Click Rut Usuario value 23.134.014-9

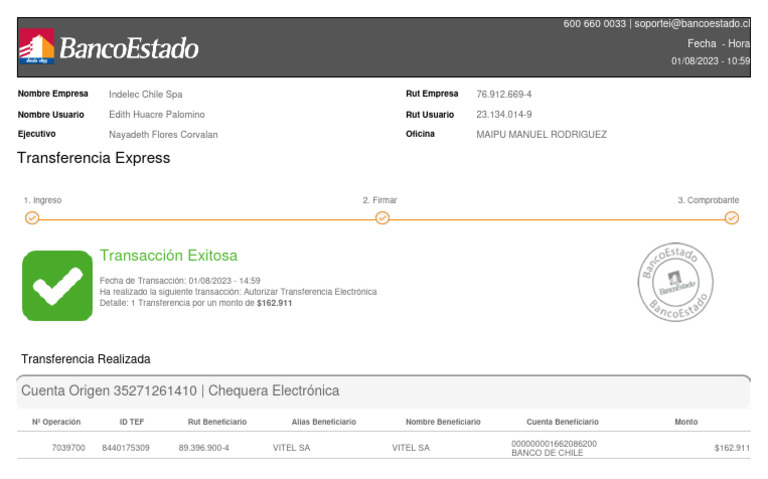(504, 114)
